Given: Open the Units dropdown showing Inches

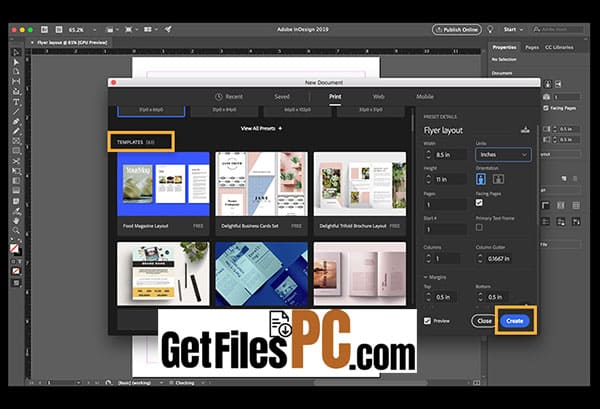Looking at the screenshot, I should 503,155.
